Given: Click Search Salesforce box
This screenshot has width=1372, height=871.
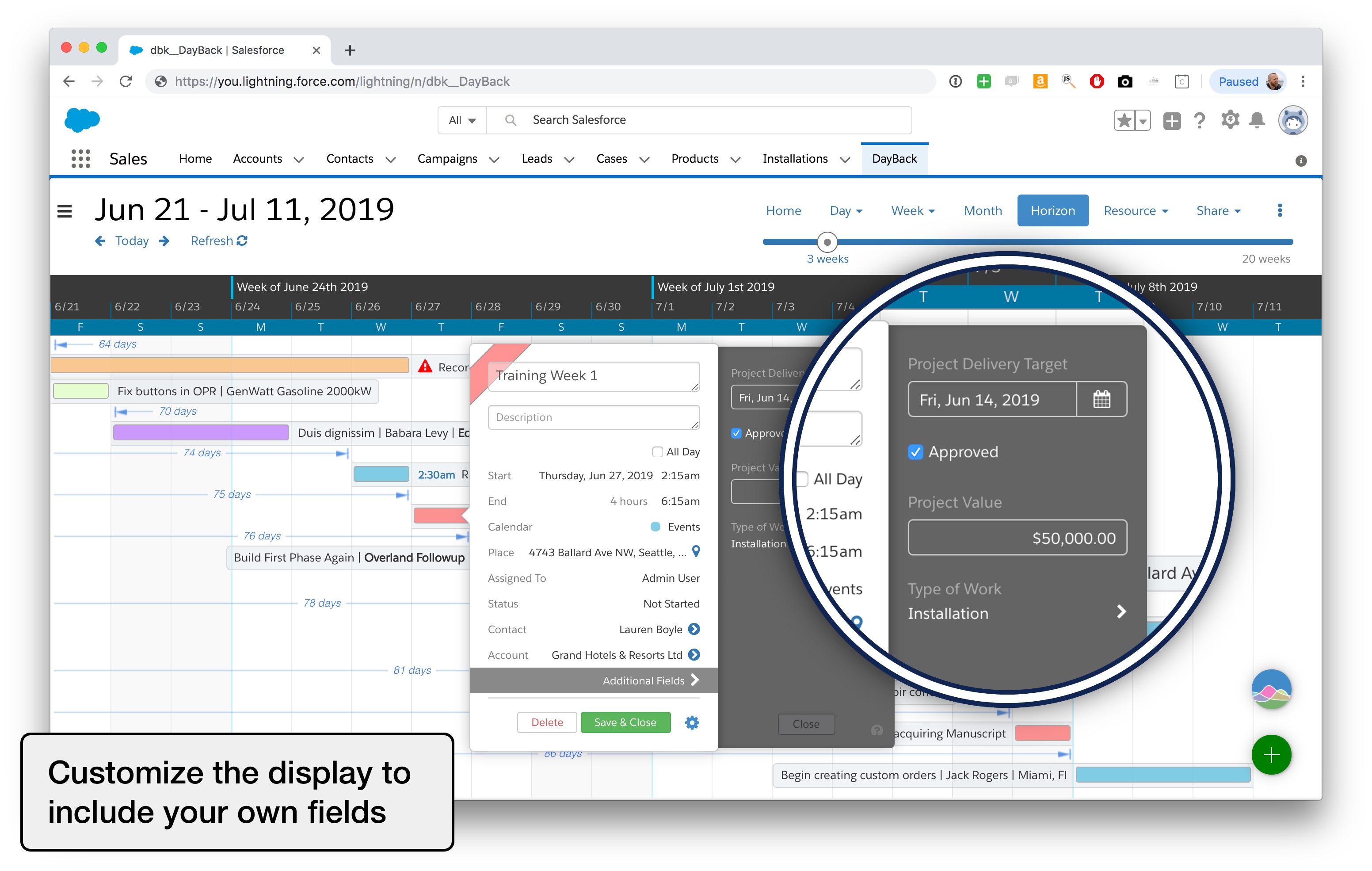Looking at the screenshot, I should click(x=698, y=120).
